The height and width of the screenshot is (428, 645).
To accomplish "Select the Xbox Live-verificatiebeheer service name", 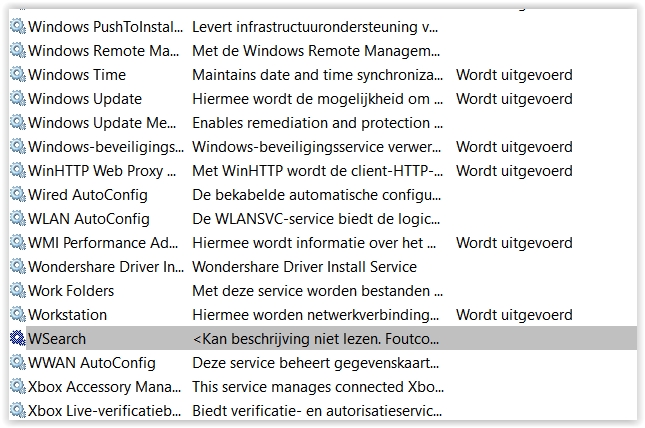I will pos(105,411).
